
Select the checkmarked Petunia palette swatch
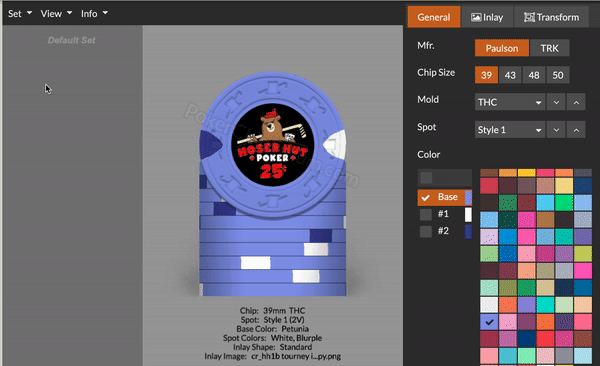click(489, 322)
